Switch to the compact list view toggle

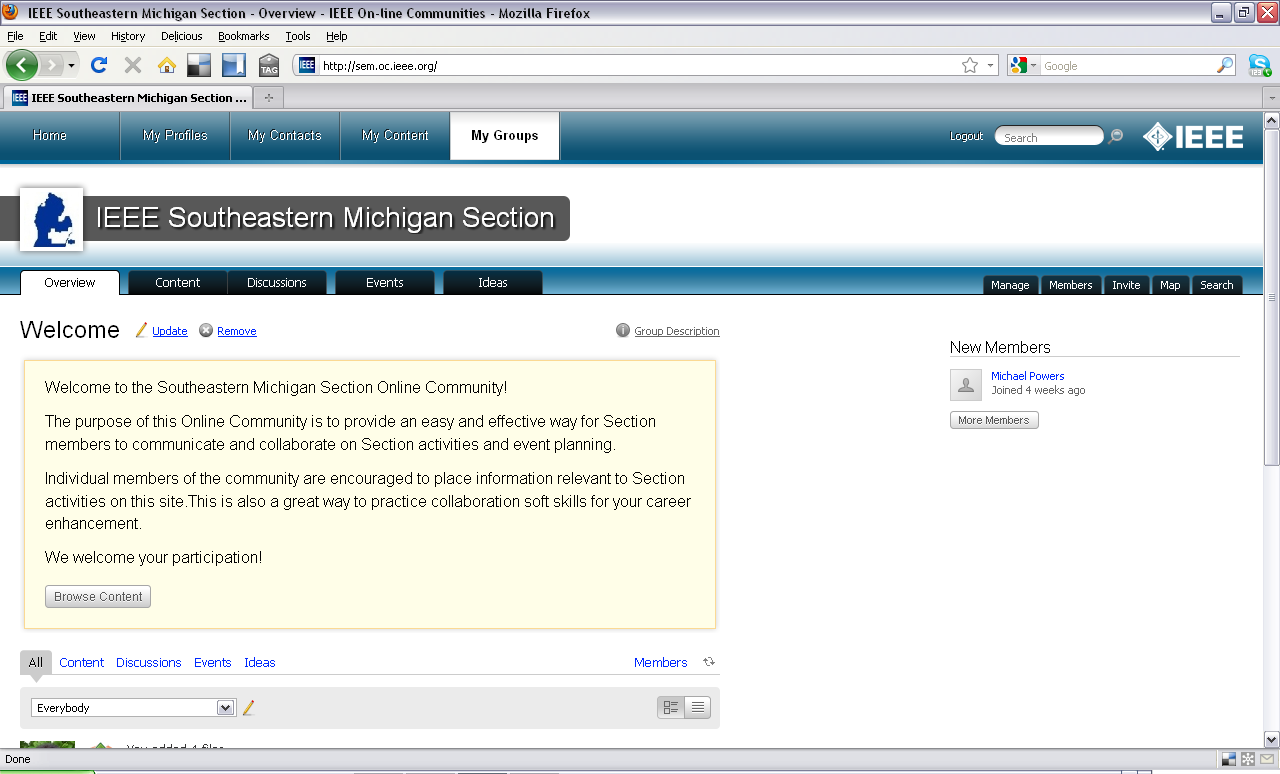698,707
